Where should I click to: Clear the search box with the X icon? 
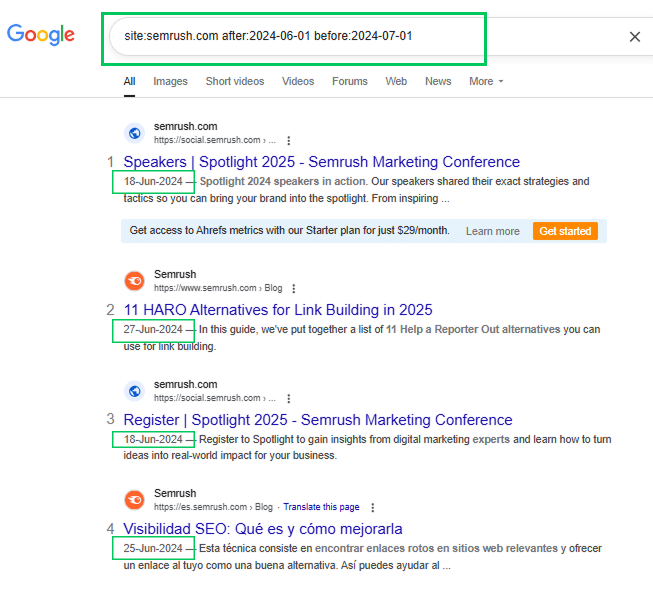click(x=634, y=37)
